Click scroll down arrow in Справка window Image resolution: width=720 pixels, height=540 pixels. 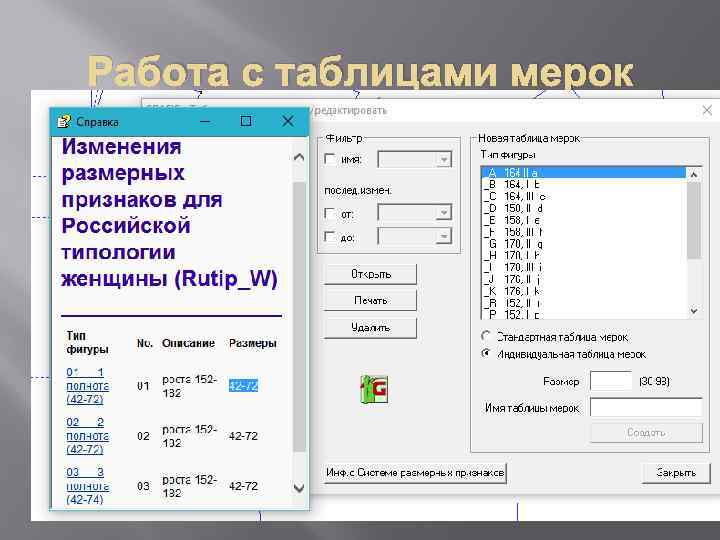point(299,488)
